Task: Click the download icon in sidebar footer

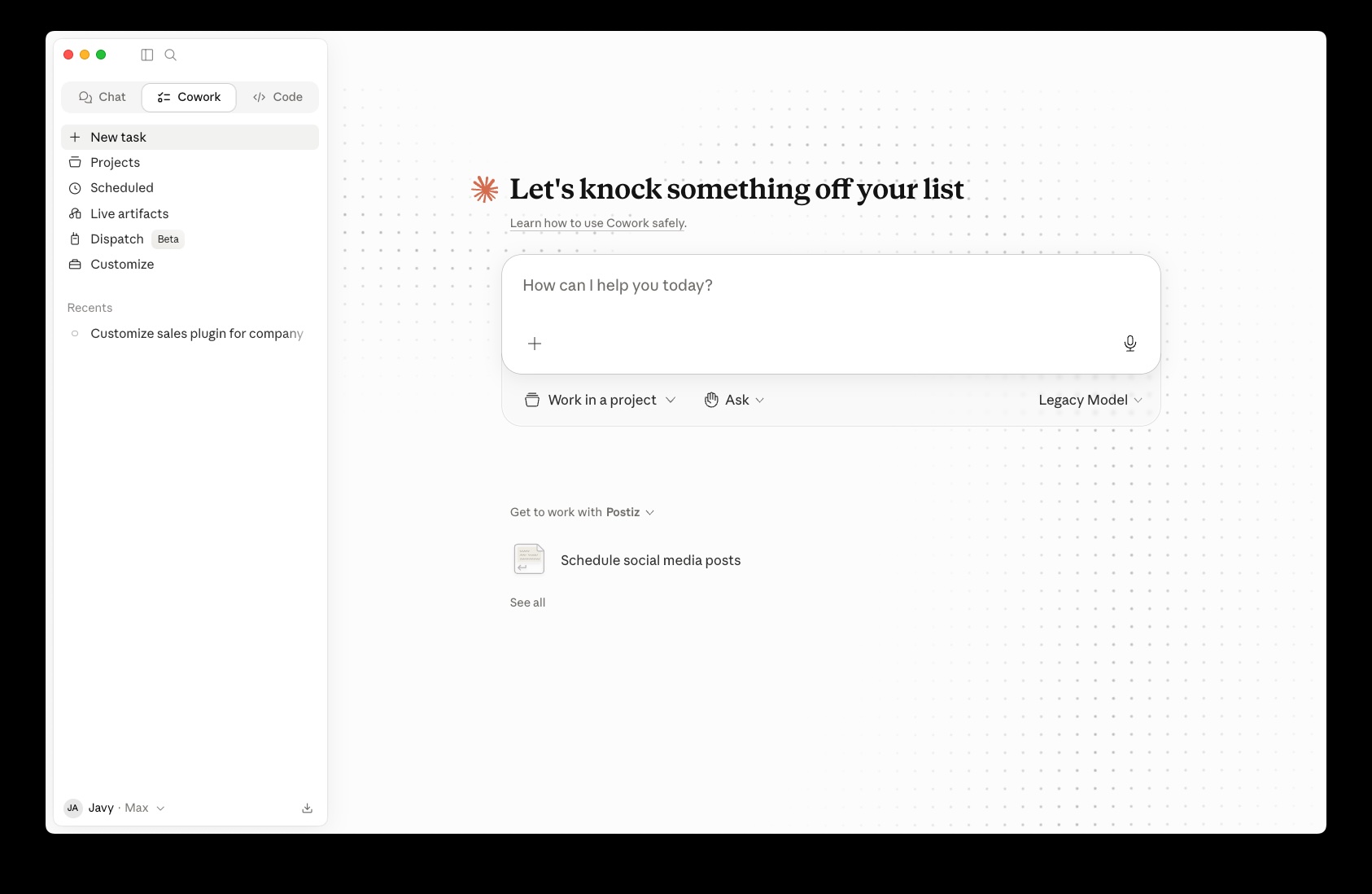Action: [x=308, y=808]
